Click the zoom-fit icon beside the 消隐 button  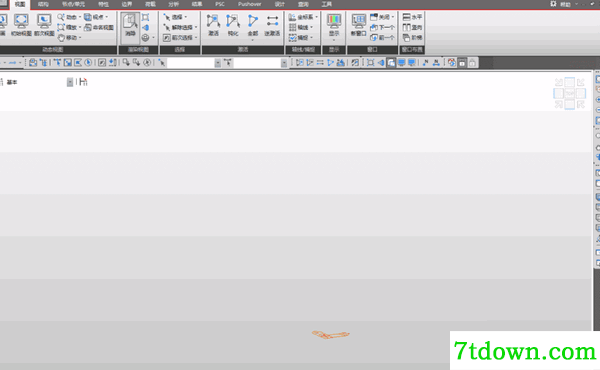(x=145, y=17)
